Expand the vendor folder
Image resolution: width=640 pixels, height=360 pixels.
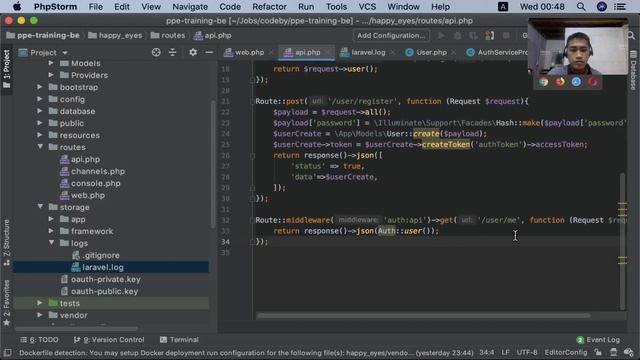click(x=40, y=315)
